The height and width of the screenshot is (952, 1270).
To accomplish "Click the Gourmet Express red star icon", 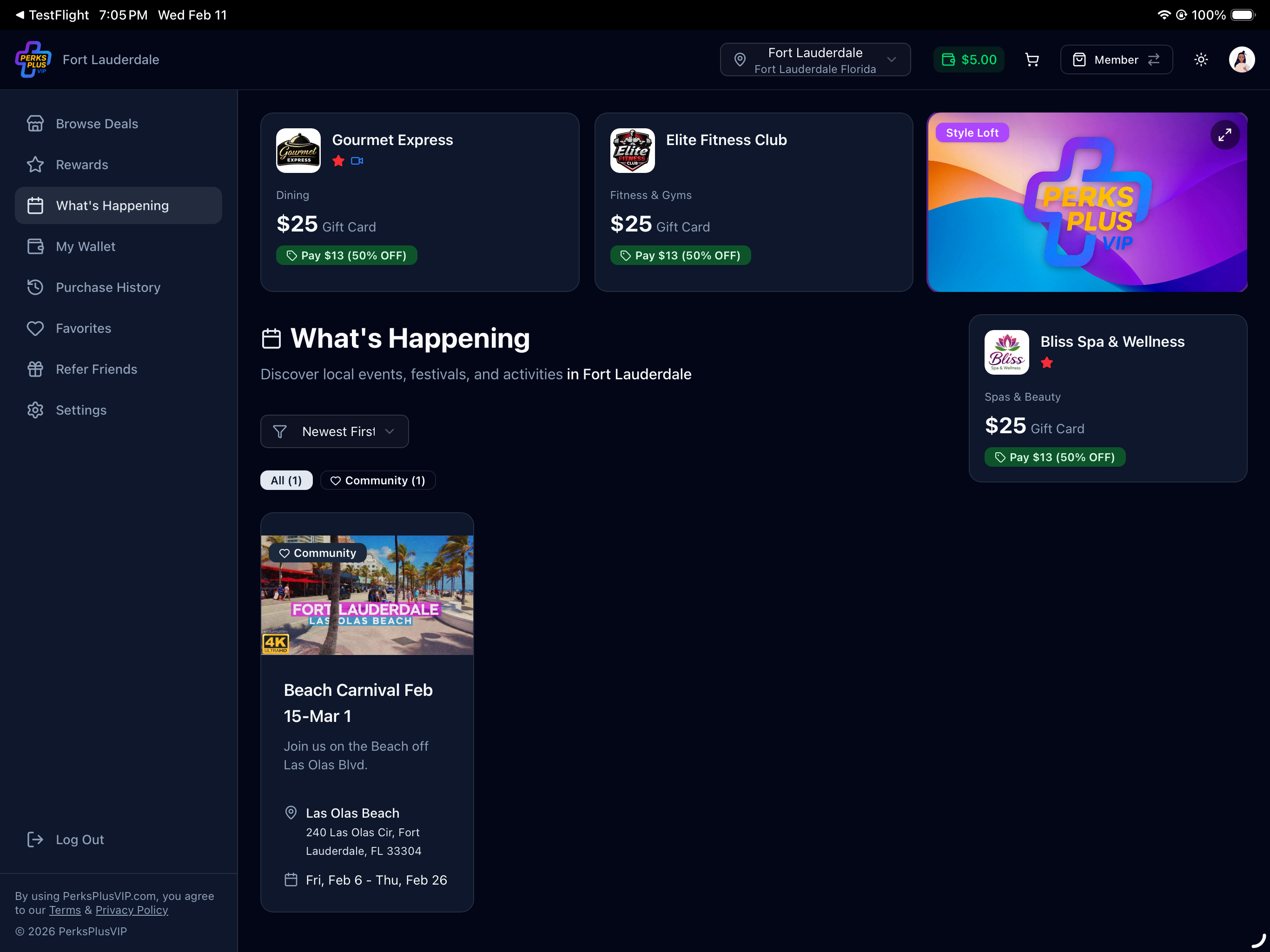I will point(338,161).
